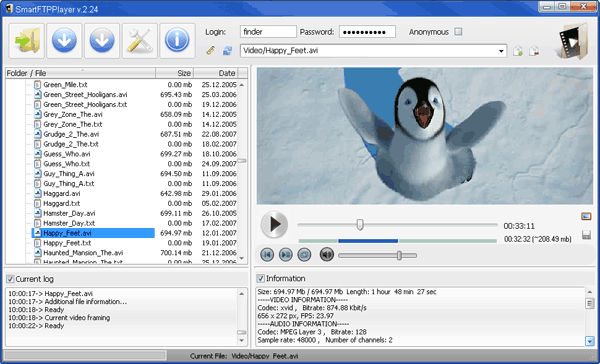Sort by the Size column header
This screenshot has height=364, width=600.
coord(174,73)
